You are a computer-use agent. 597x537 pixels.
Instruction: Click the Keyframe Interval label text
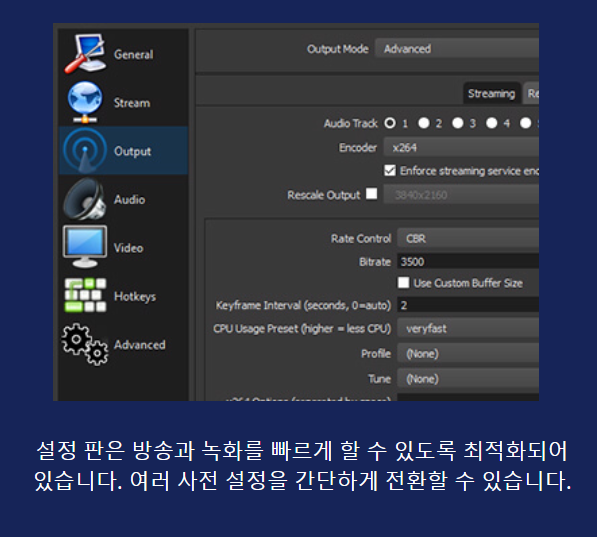pyautogui.click(x=303, y=305)
